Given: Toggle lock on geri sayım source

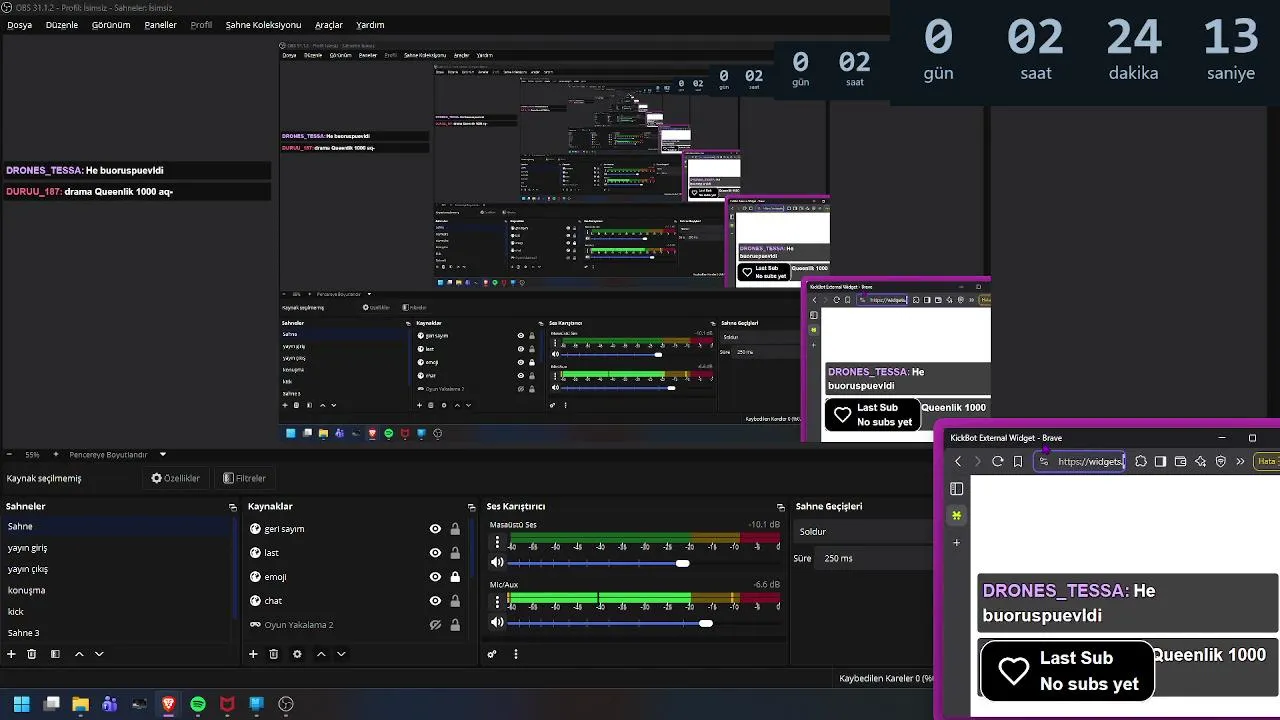Looking at the screenshot, I should [455, 529].
